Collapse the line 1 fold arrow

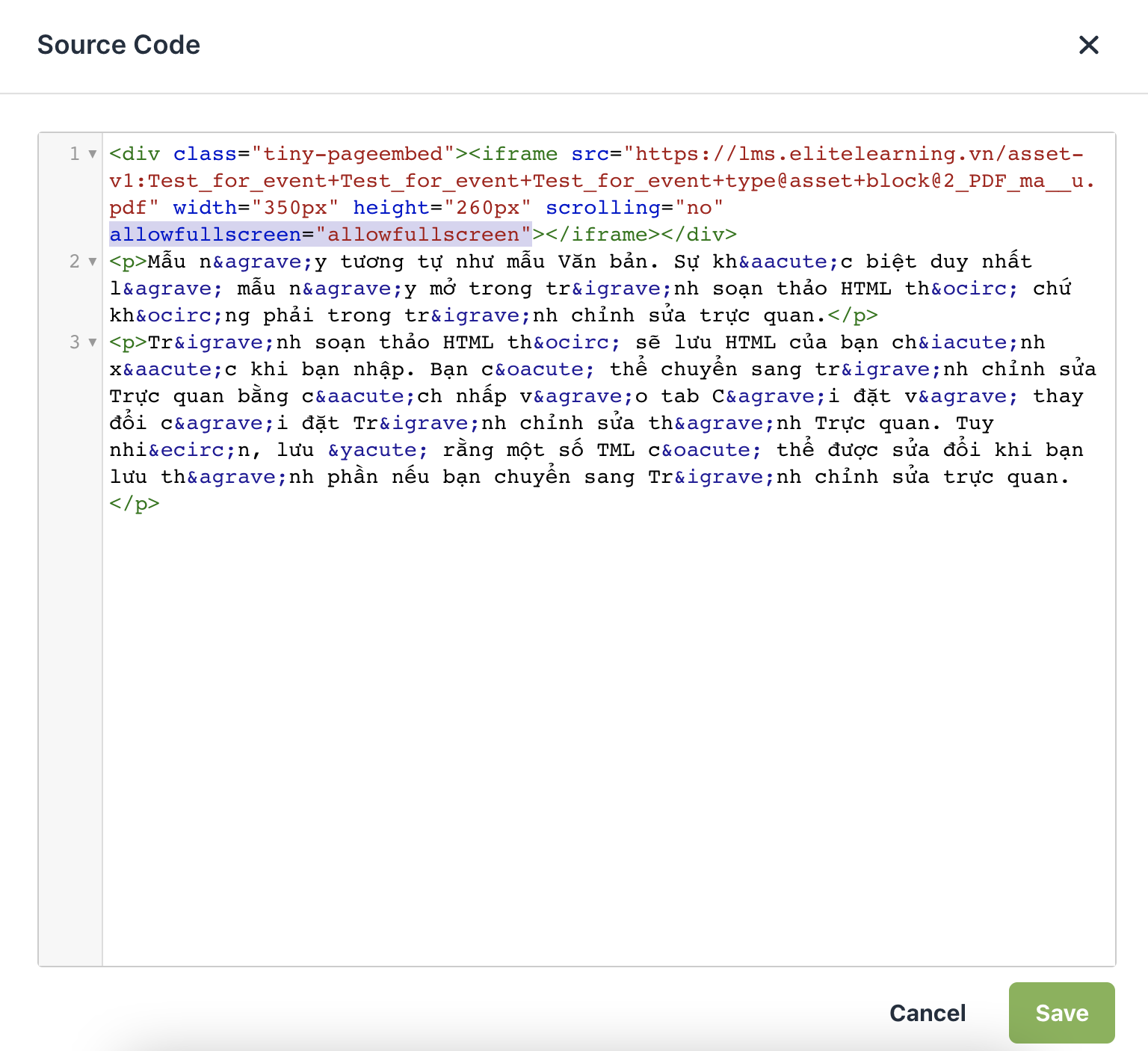(93, 154)
